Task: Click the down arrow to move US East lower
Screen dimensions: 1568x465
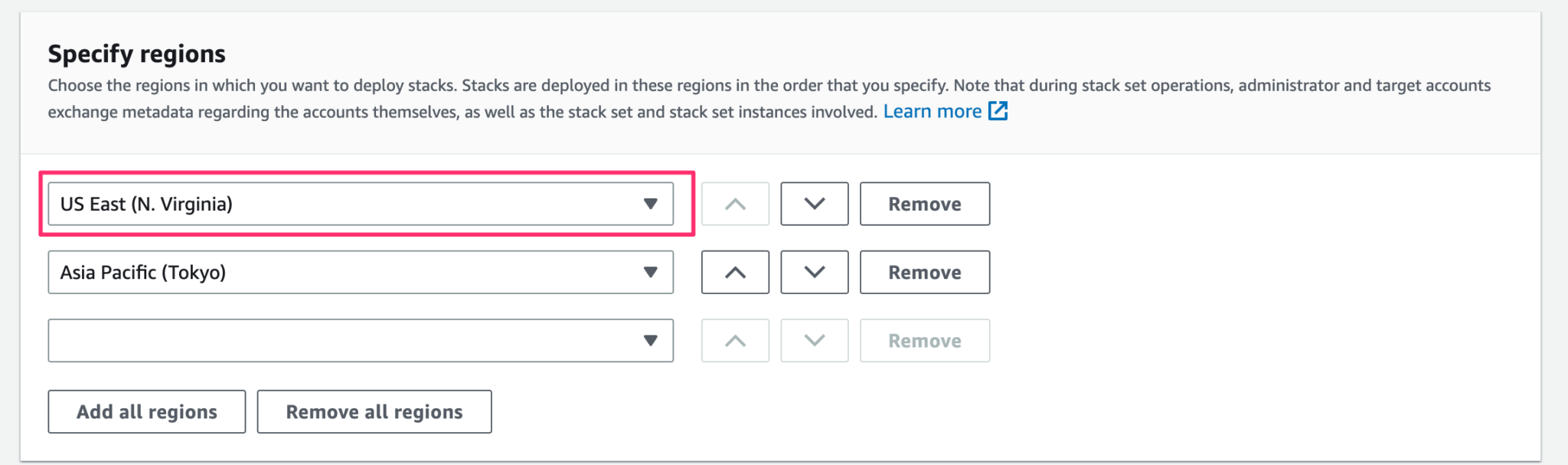Action: tap(814, 204)
